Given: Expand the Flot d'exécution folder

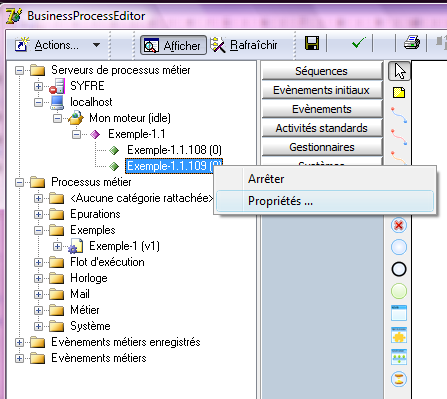Looking at the screenshot, I should click(x=38, y=262).
